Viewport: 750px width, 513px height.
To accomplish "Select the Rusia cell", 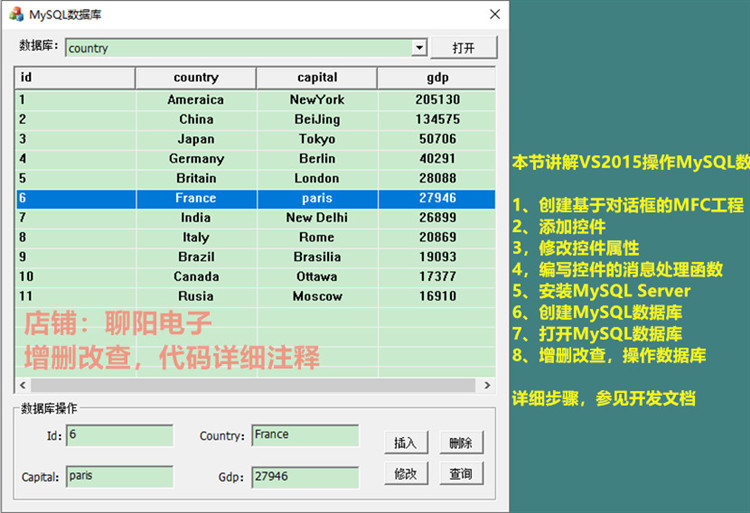I will point(196,296).
